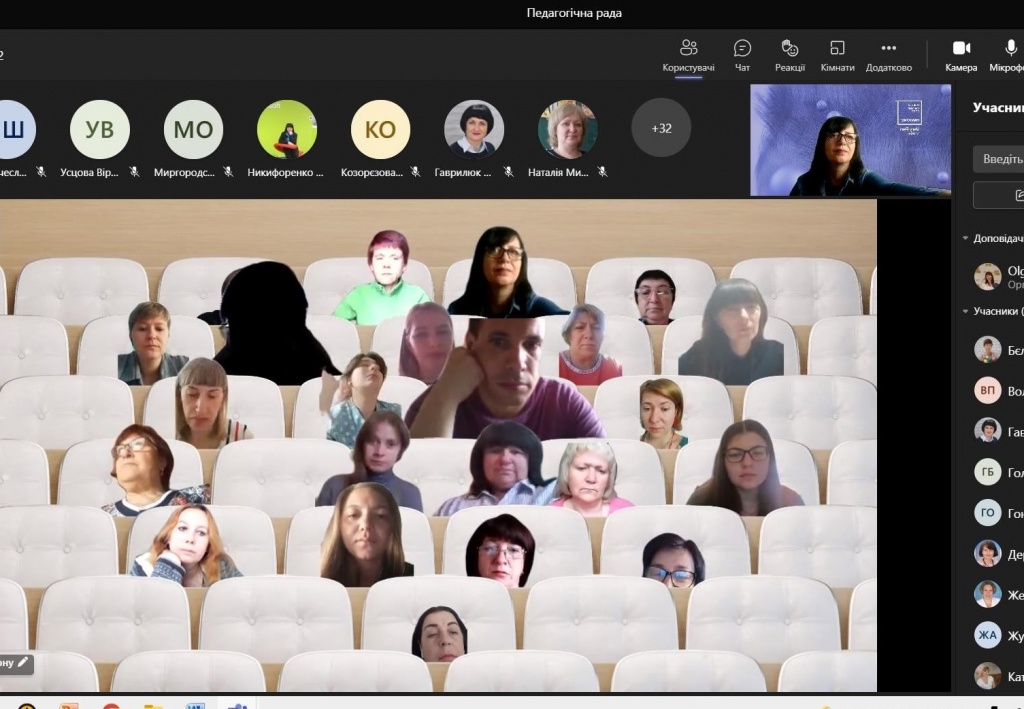The width and height of the screenshot is (1024, 709).
Task: Click the Никифоренко participant picture
Action: point(287,130)
